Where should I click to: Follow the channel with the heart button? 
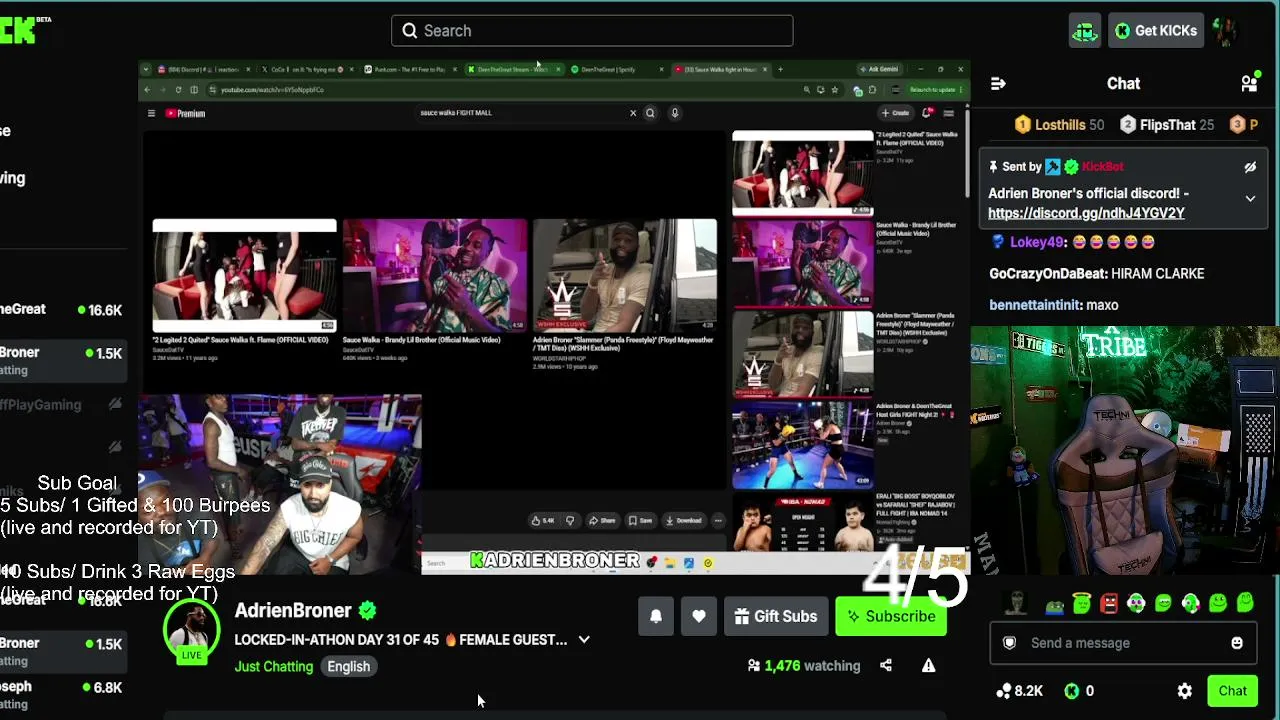click(699, 617)
